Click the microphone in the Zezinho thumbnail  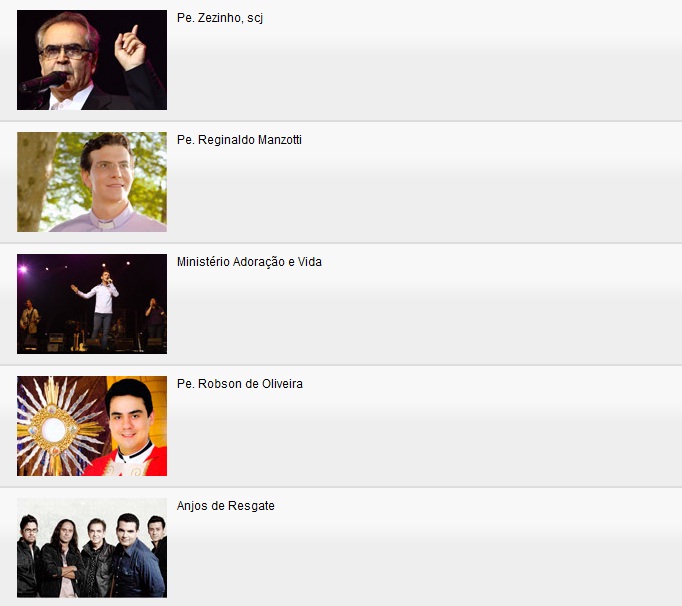(43, 82)
